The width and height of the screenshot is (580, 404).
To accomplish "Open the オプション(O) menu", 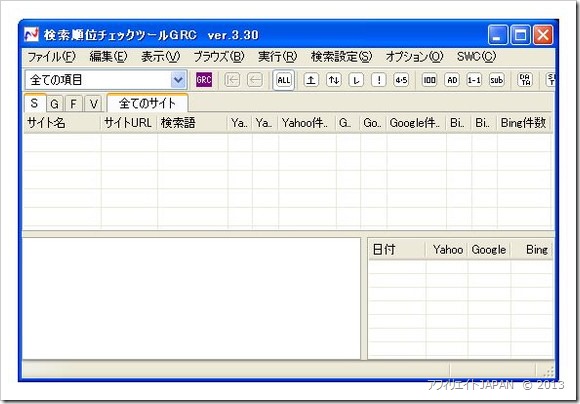I will 414,57.
